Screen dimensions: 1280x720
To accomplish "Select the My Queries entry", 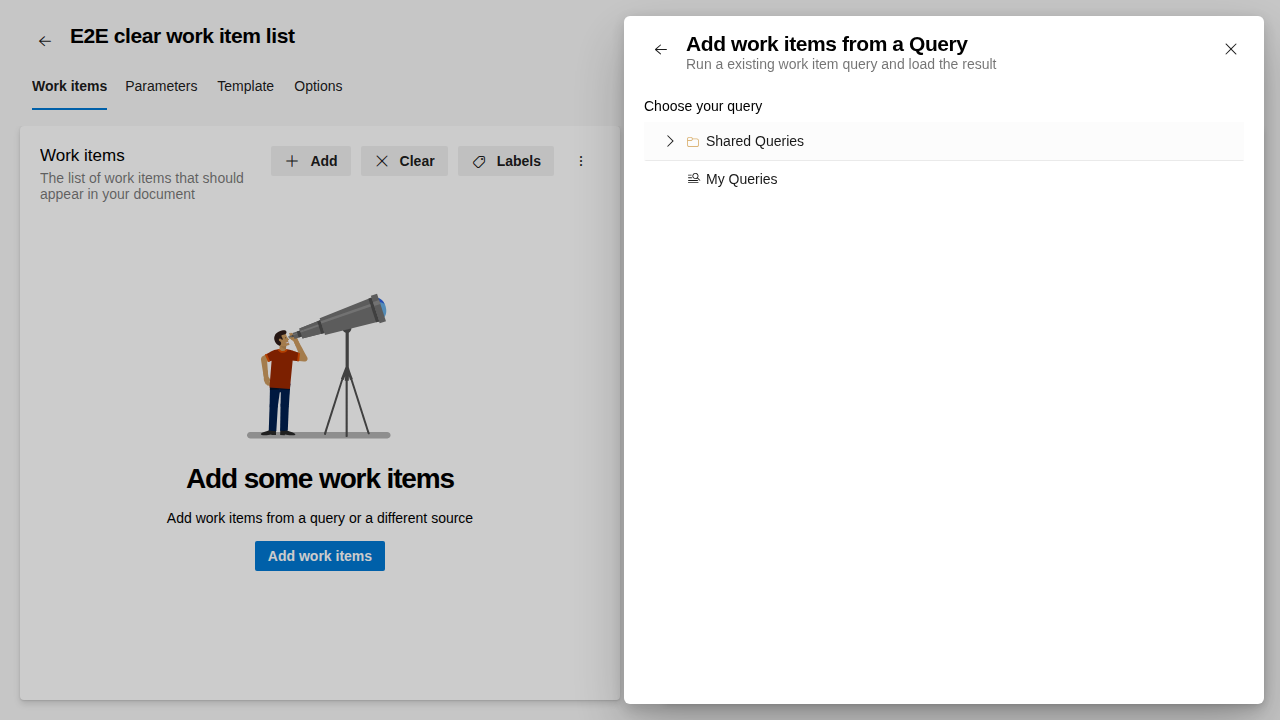I will pos(742,179).
